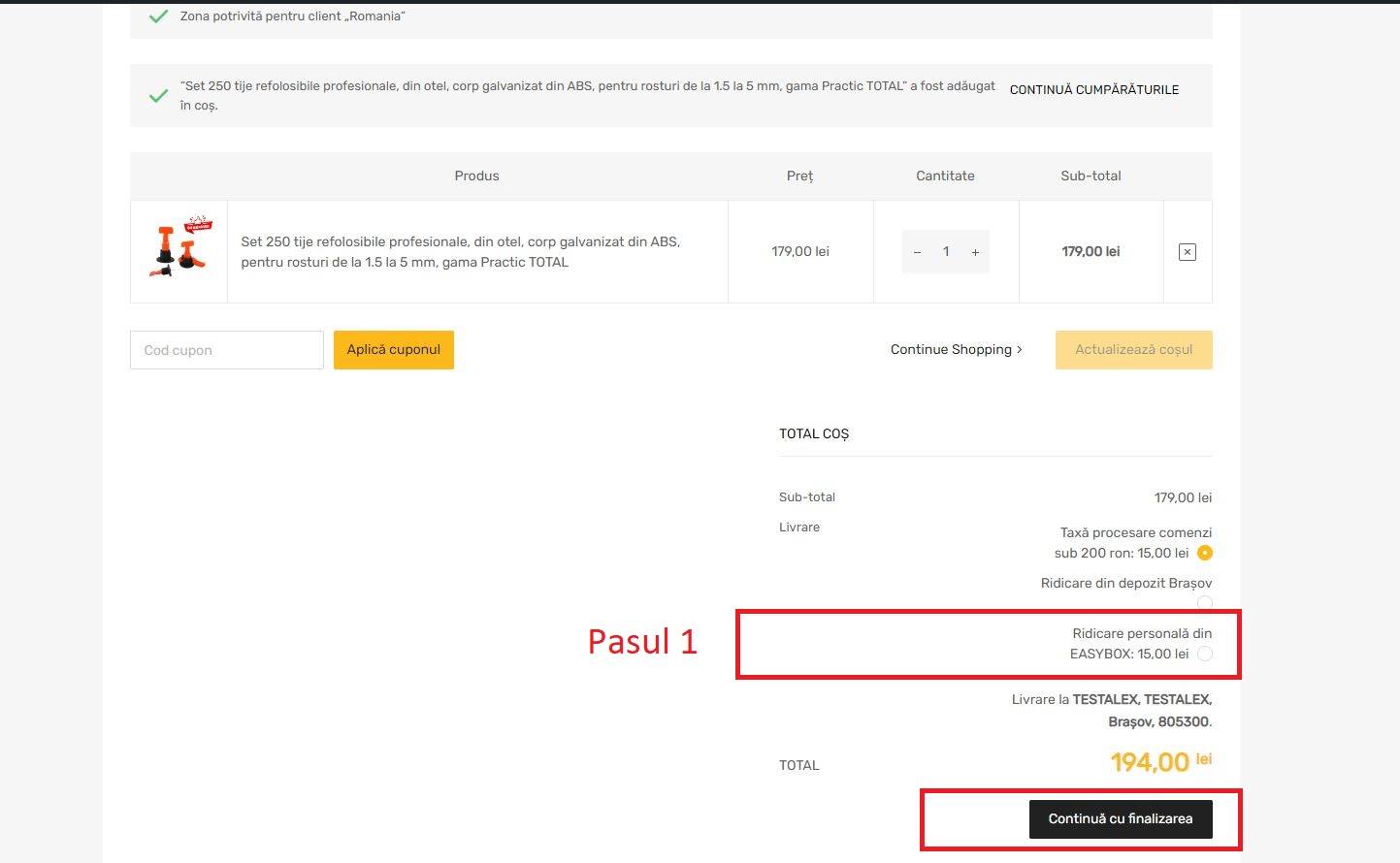Viewport: 1400px width, 863px height.
Task: Select the "Taxă procesare comenzi sub 200 ron" radio
Action: point(1204,553)
